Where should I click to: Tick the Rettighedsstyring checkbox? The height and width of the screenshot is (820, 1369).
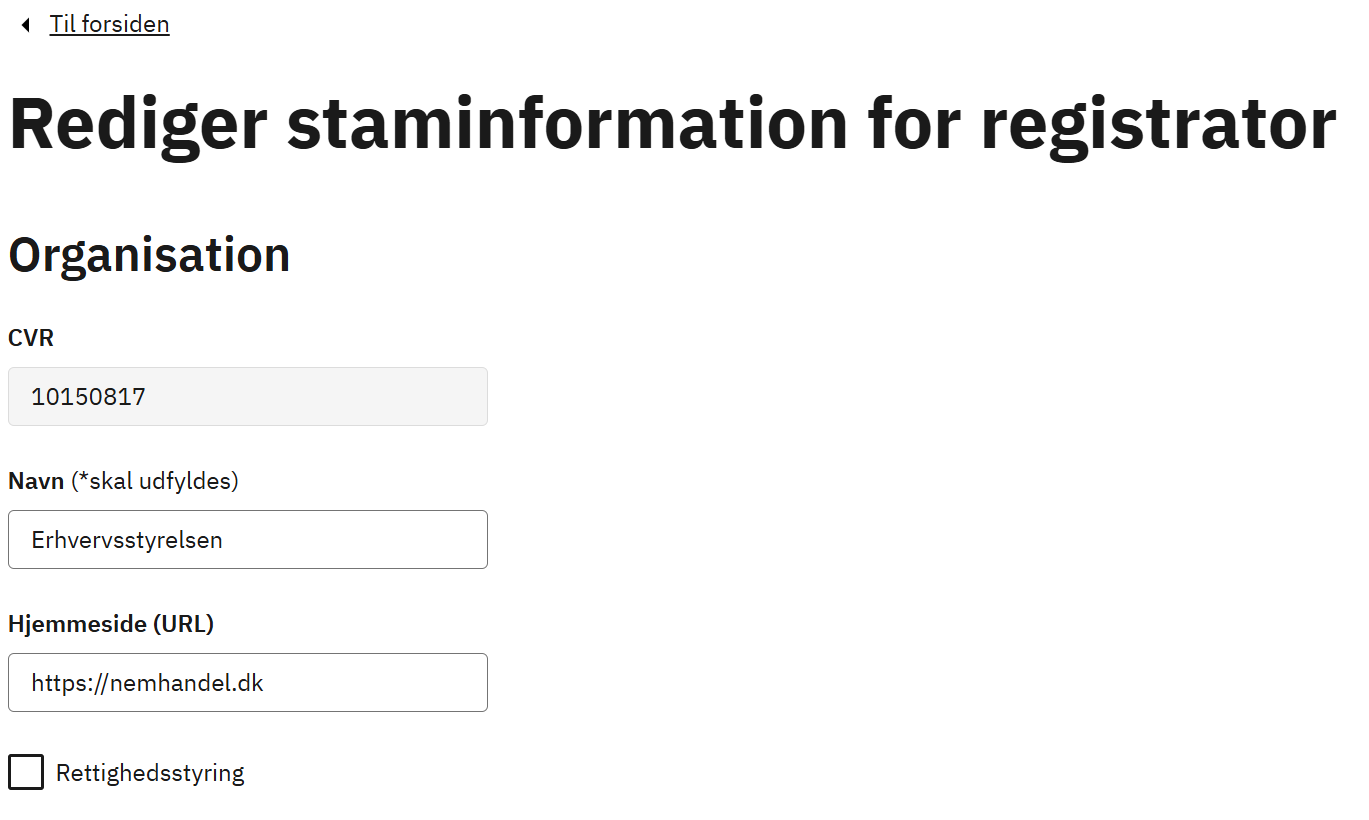[26, 772]
